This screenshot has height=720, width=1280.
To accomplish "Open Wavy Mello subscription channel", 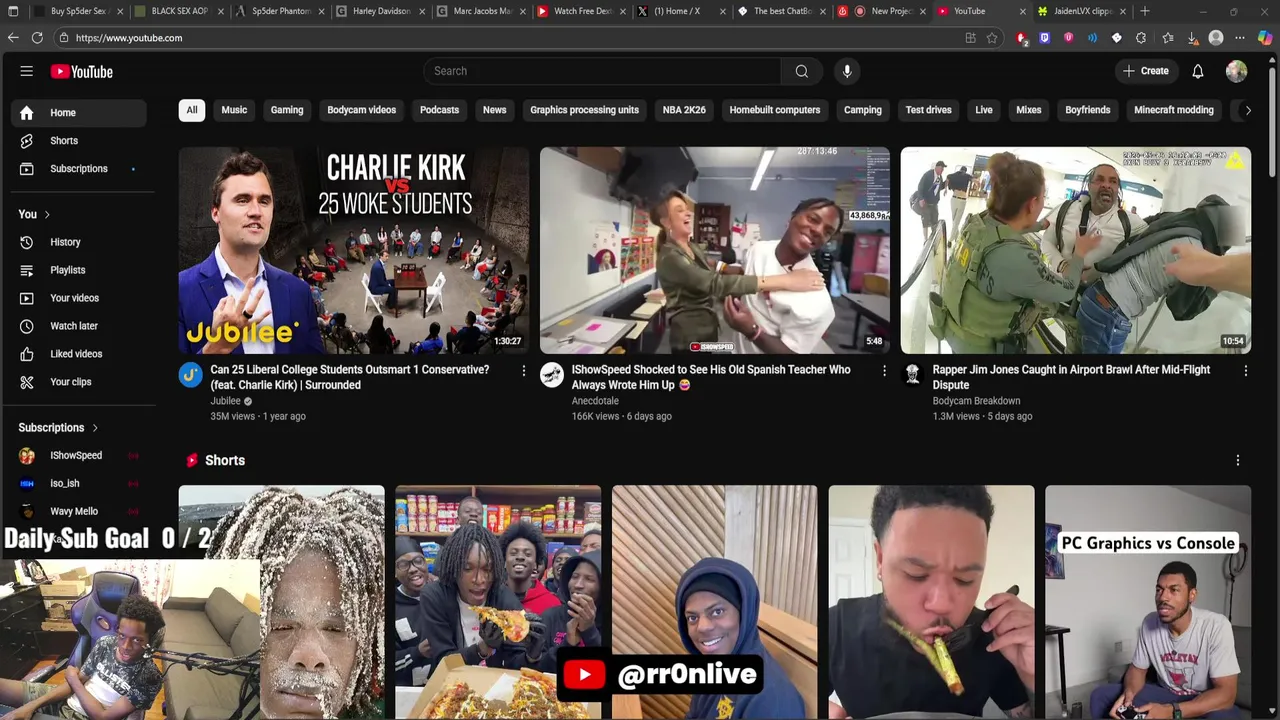I will point(79,511).
